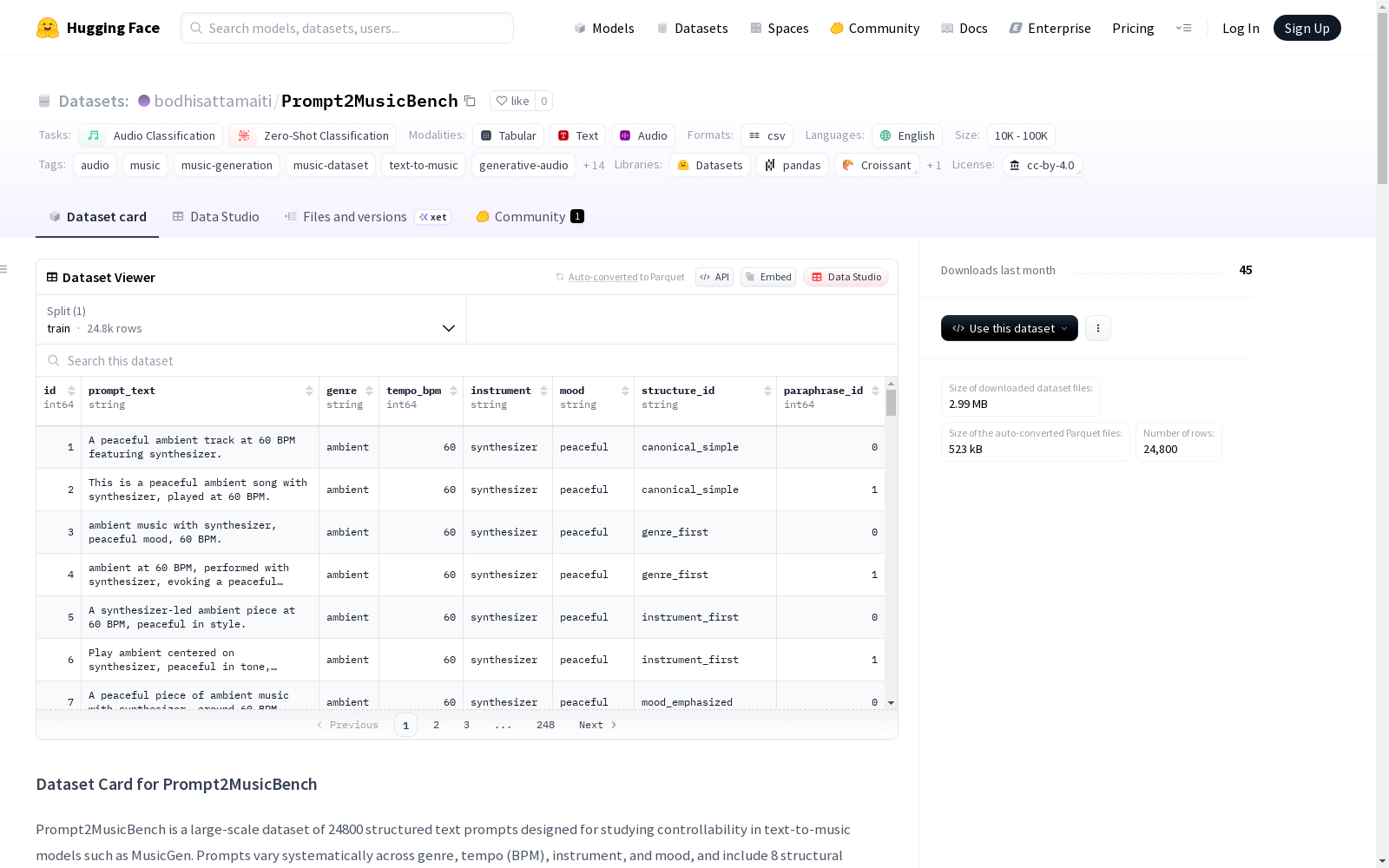
Task: Open Data Studio from the viewer header
Action: click(x=846, y=277)
